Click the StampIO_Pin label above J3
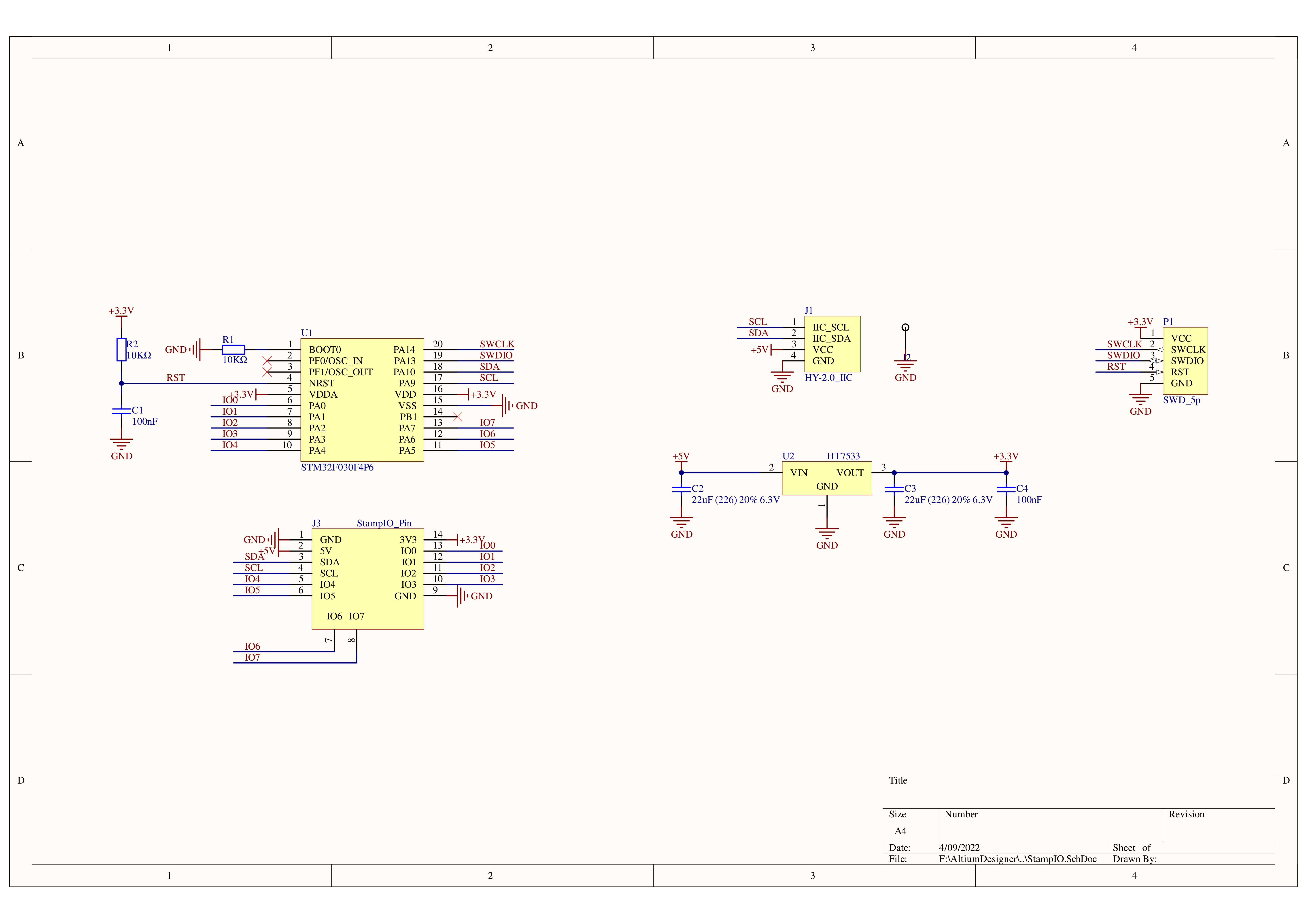The image size is (1308, 924). 384,523
